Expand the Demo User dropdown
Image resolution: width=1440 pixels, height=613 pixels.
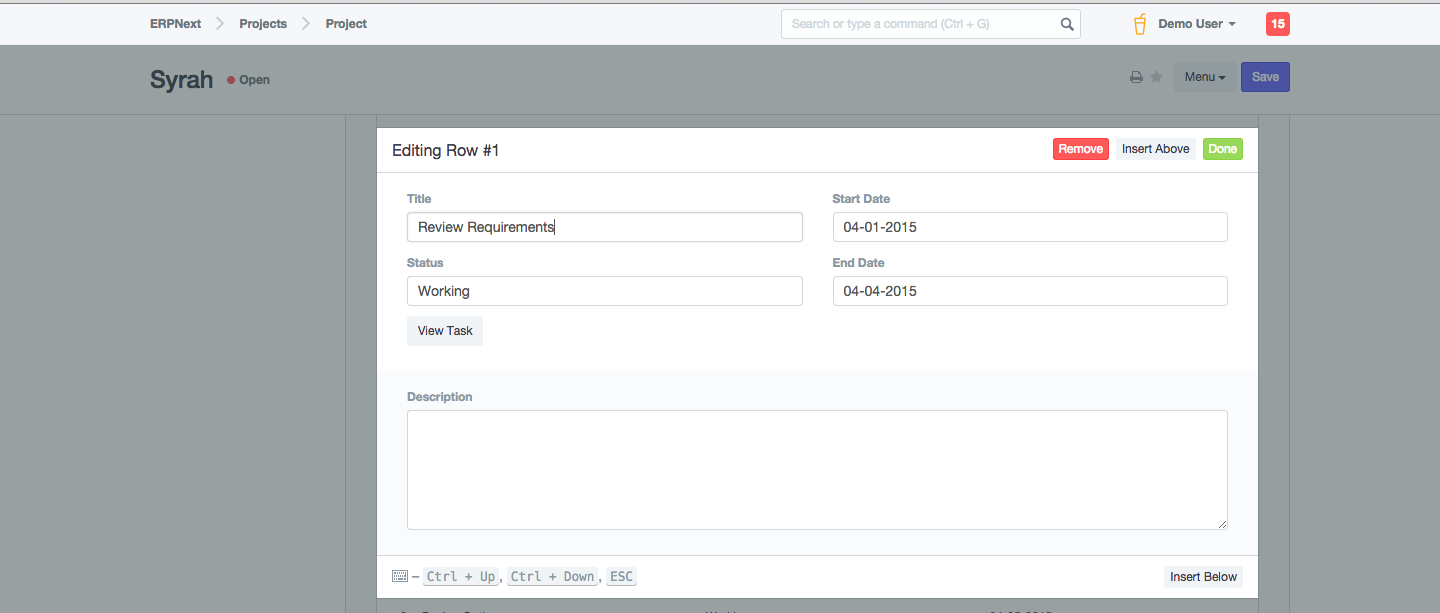pyautogui.click(x=1197, y=24)
